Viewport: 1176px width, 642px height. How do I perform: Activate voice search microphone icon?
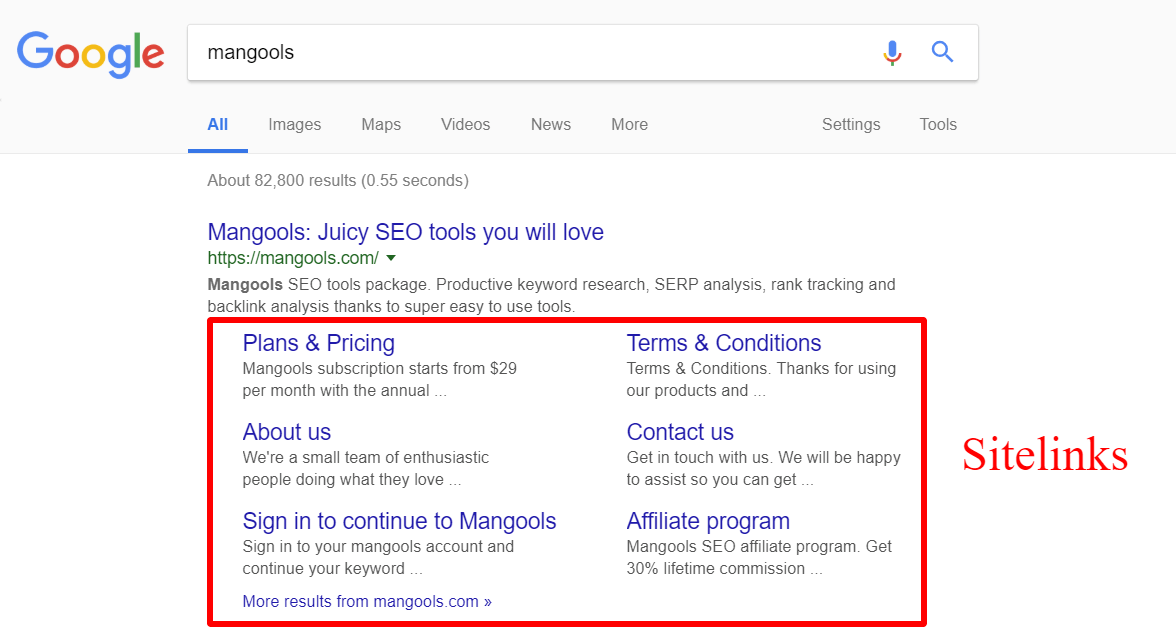892,52
